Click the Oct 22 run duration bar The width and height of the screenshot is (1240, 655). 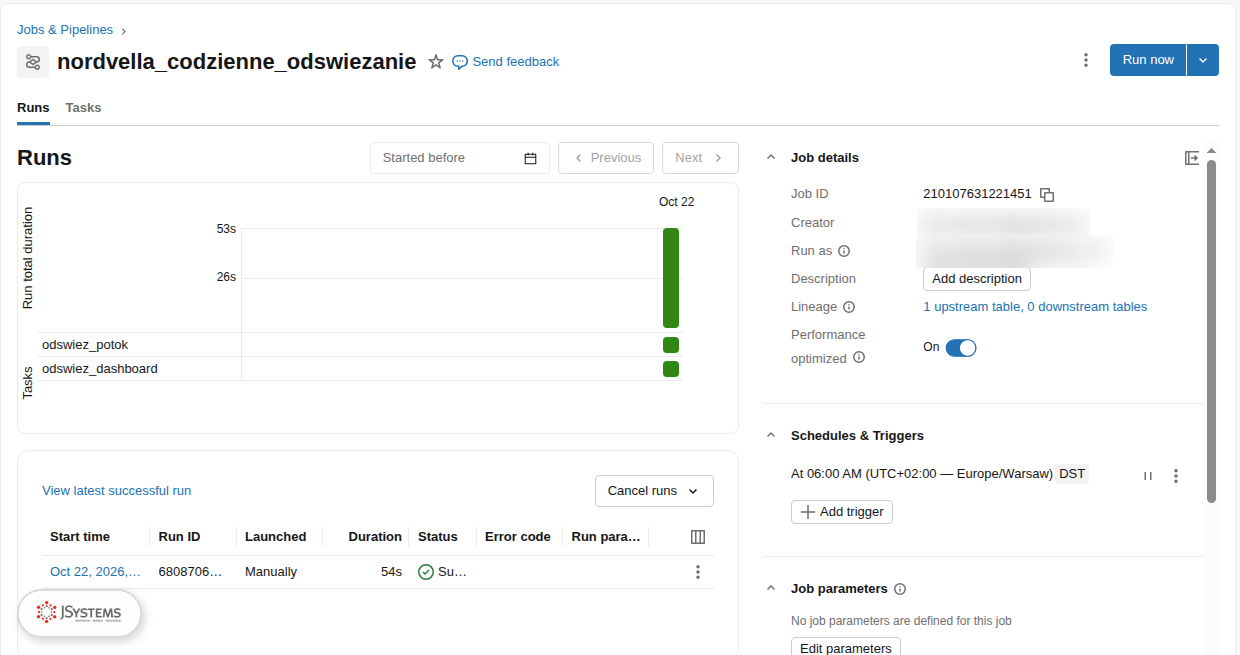click(x=671, y=278)
